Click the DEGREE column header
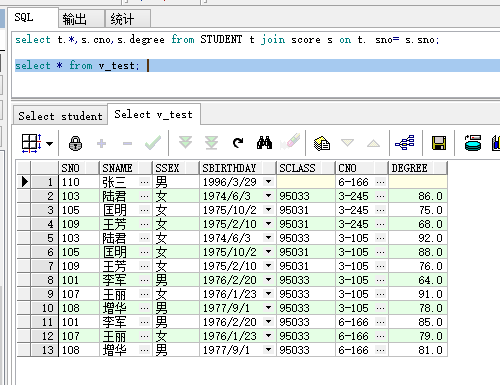The image size is (500, 385). pyautogui.click(x=418, y=168)
